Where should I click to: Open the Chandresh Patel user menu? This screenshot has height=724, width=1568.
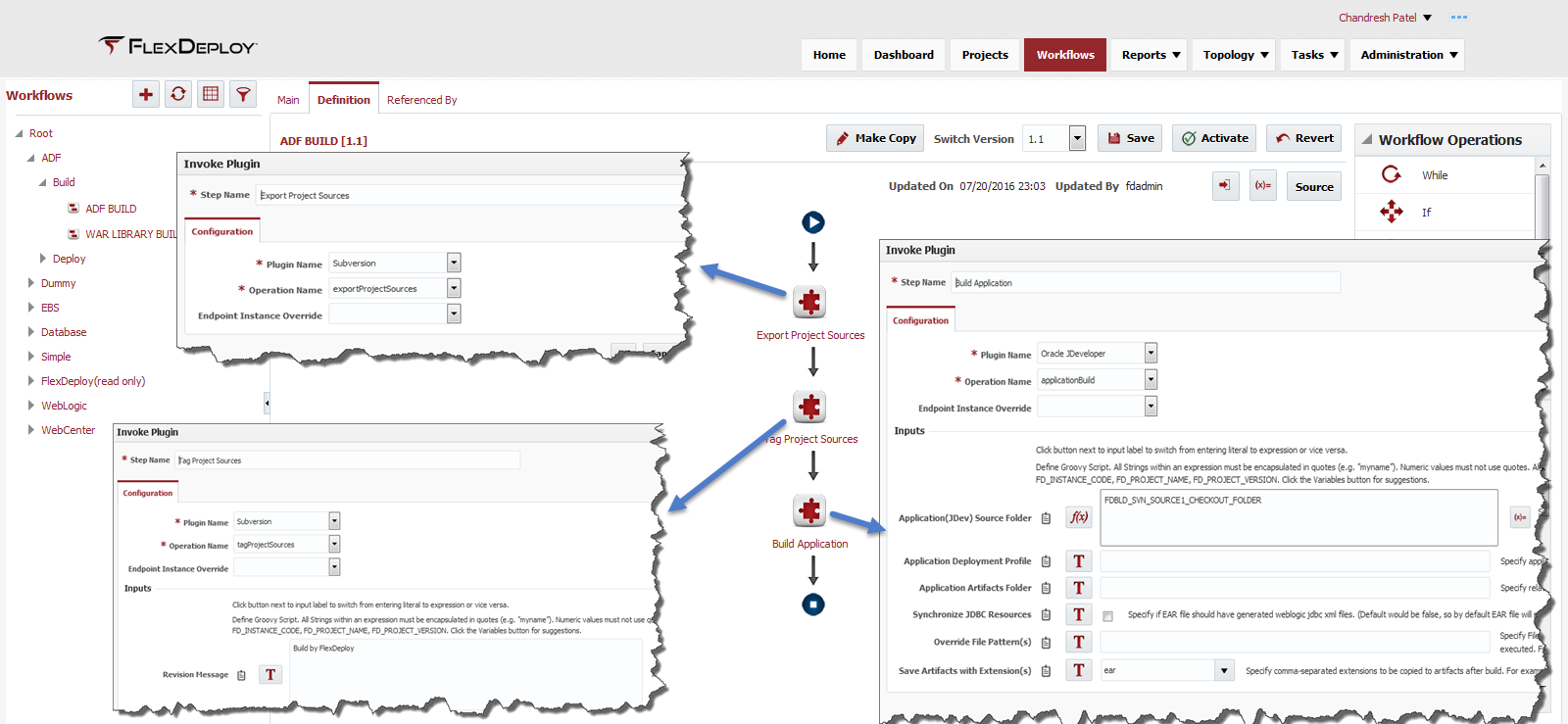pyautogui.click(x=1427, y=18)
